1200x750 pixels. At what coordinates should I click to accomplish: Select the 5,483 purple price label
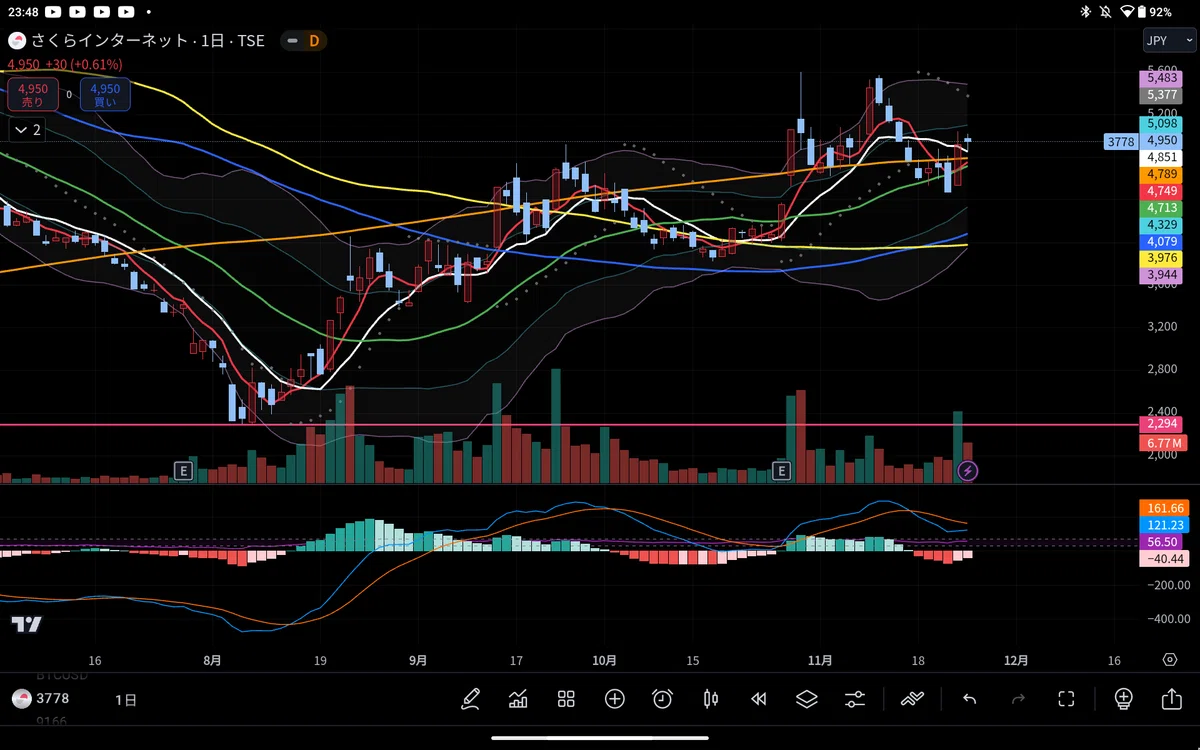[1162, 78]
